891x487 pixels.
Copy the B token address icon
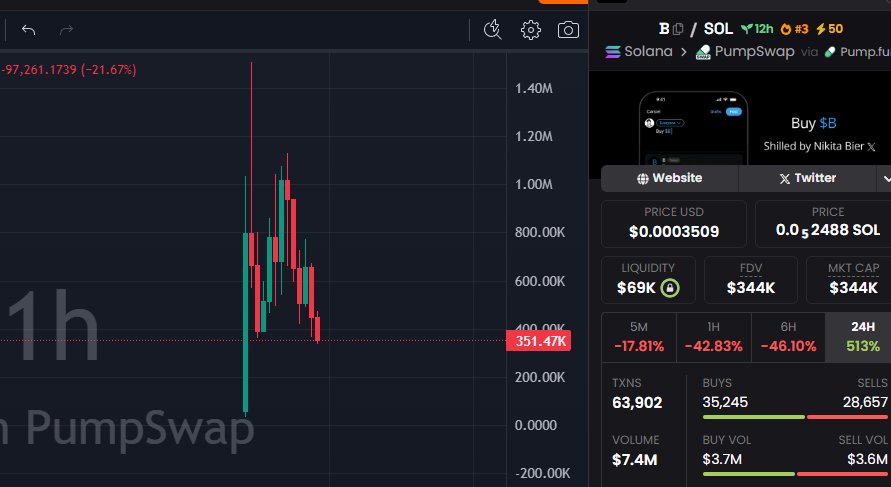coord(678,28)
